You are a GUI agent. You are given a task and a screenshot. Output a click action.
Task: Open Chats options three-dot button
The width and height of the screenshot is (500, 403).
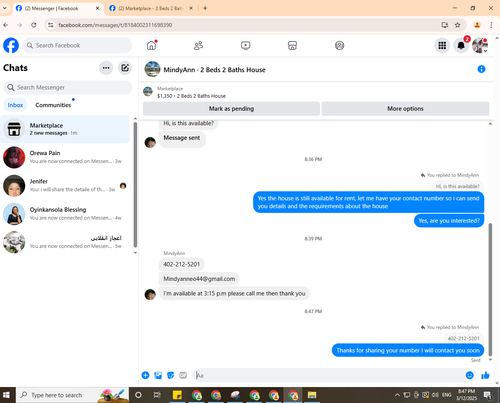[106, 68]
